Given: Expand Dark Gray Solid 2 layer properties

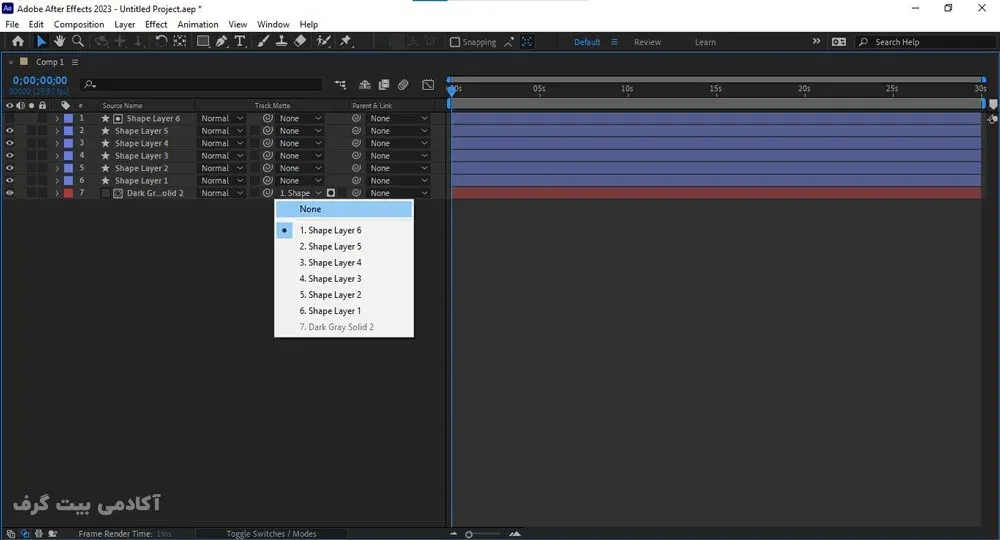Looking at the screenshot, I should pos(57,193).
